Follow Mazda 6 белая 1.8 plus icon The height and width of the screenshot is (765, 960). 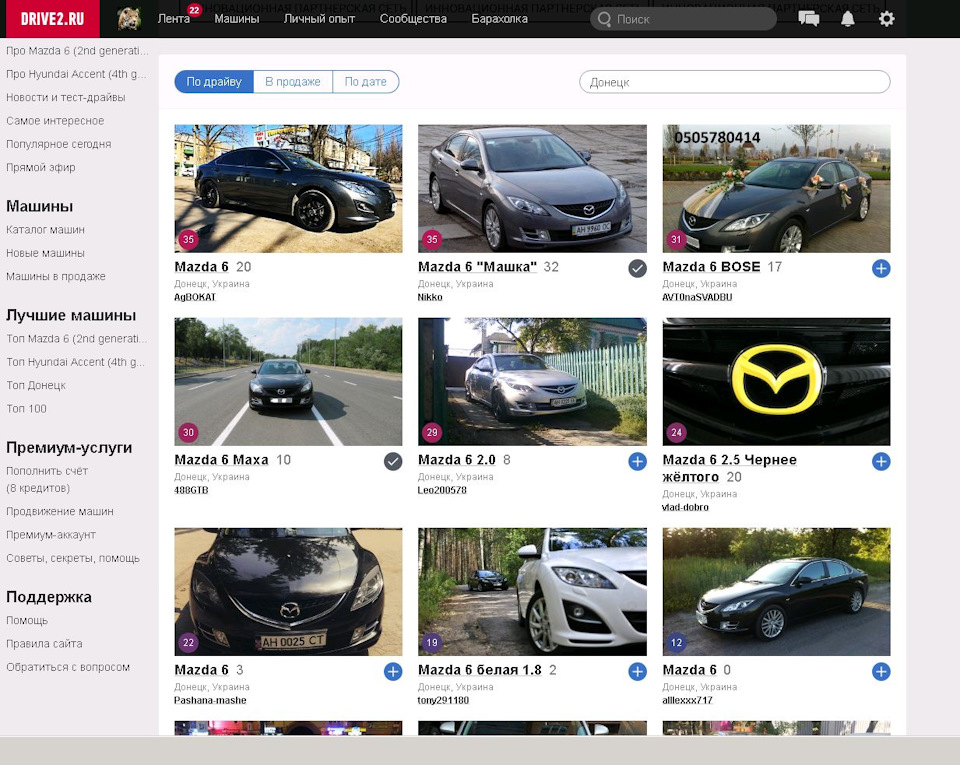click(637, 671)
